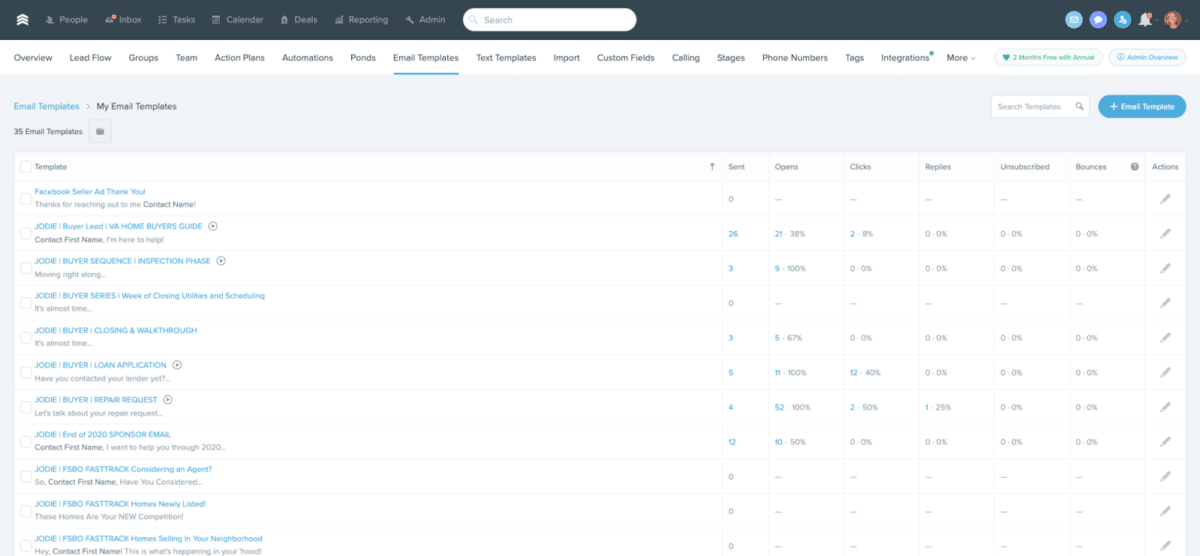The height and width of the screenshot is (556, 1200).
Task: Check the CLOSING & WALKTHROUGH row checkbox
Action: 26,338
